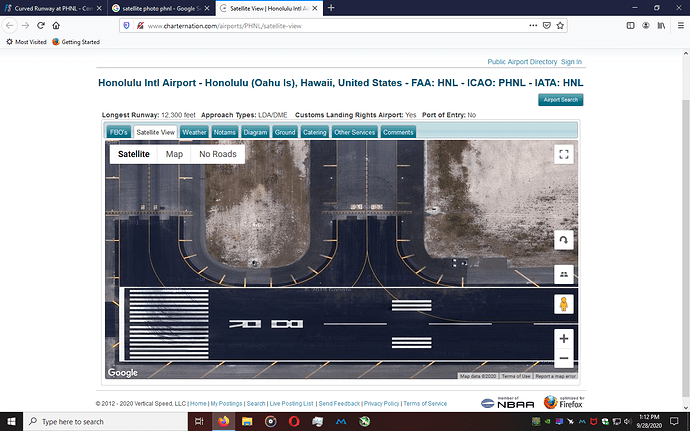Open the Windows Start menu
The image size is (690, 431).
11,422
